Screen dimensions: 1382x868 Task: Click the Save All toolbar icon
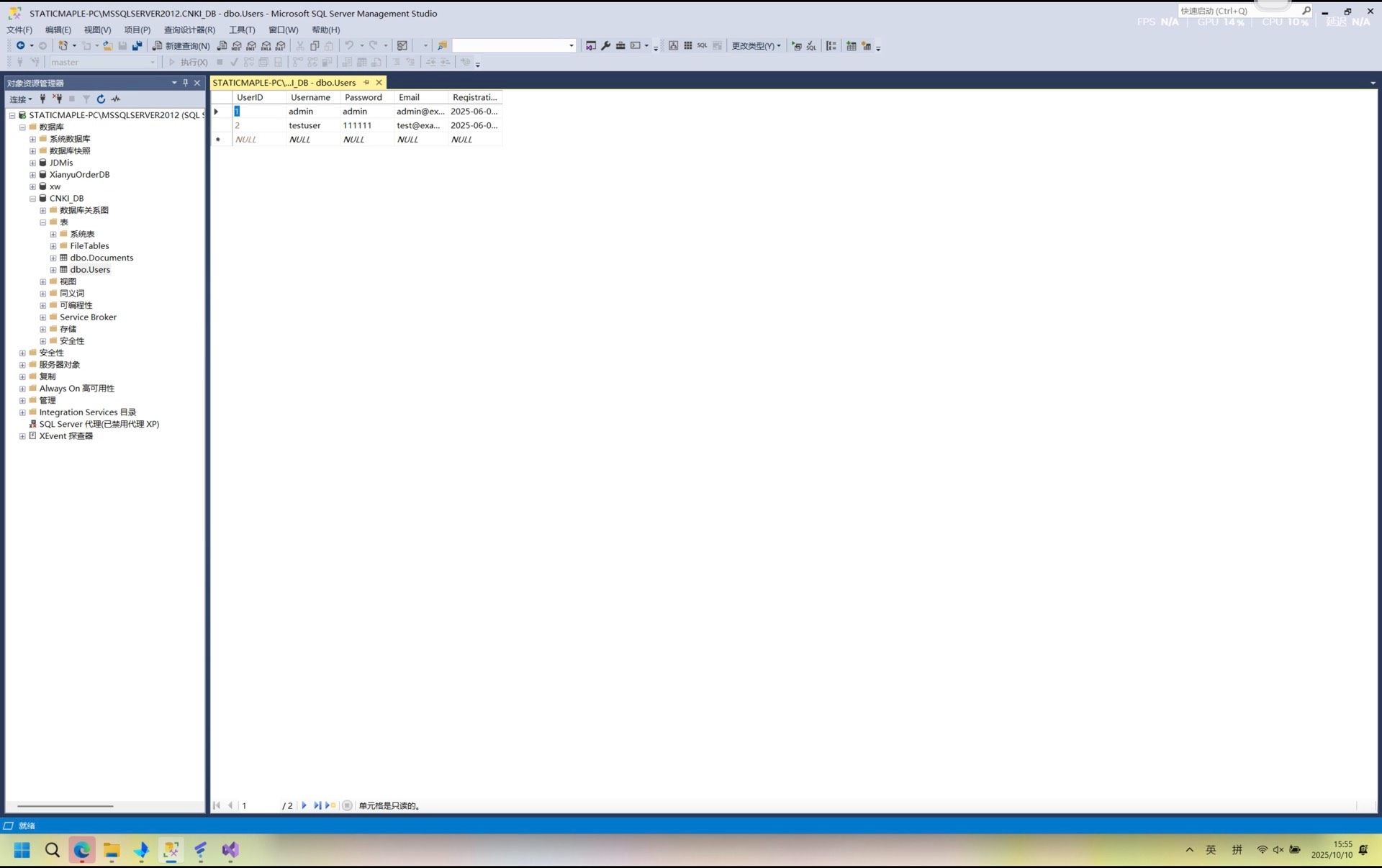tap(137, 45)
